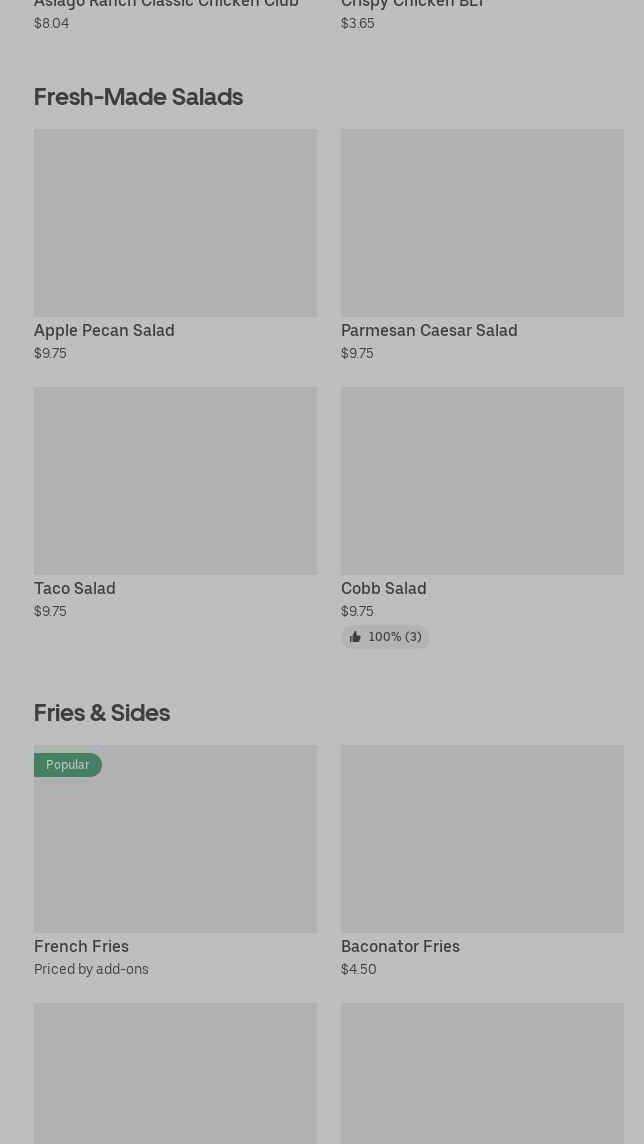644x1144 pixels.
Task: Select the French Fries image
Action: pos(175,838)
